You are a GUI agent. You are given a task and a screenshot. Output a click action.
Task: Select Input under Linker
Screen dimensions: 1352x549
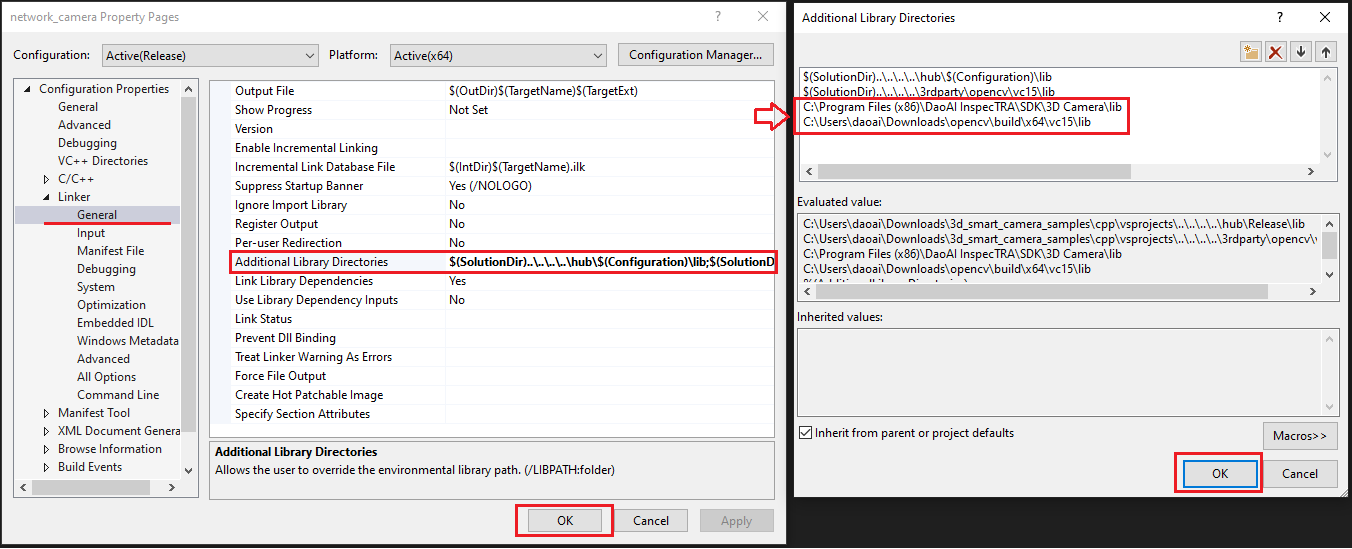tap(91, 233)
